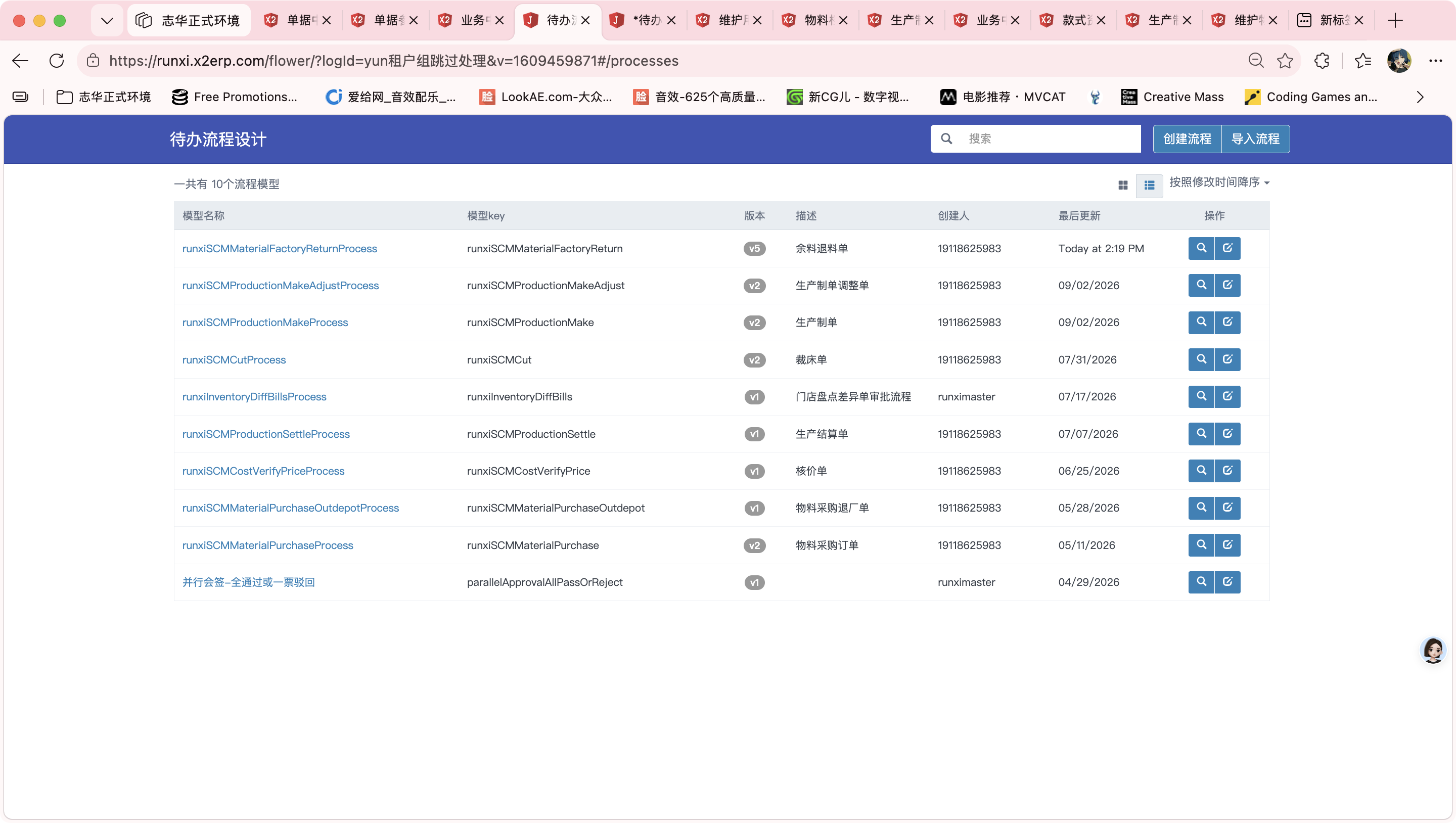Open the browser sidebar toggle icon

pos(20,97)
